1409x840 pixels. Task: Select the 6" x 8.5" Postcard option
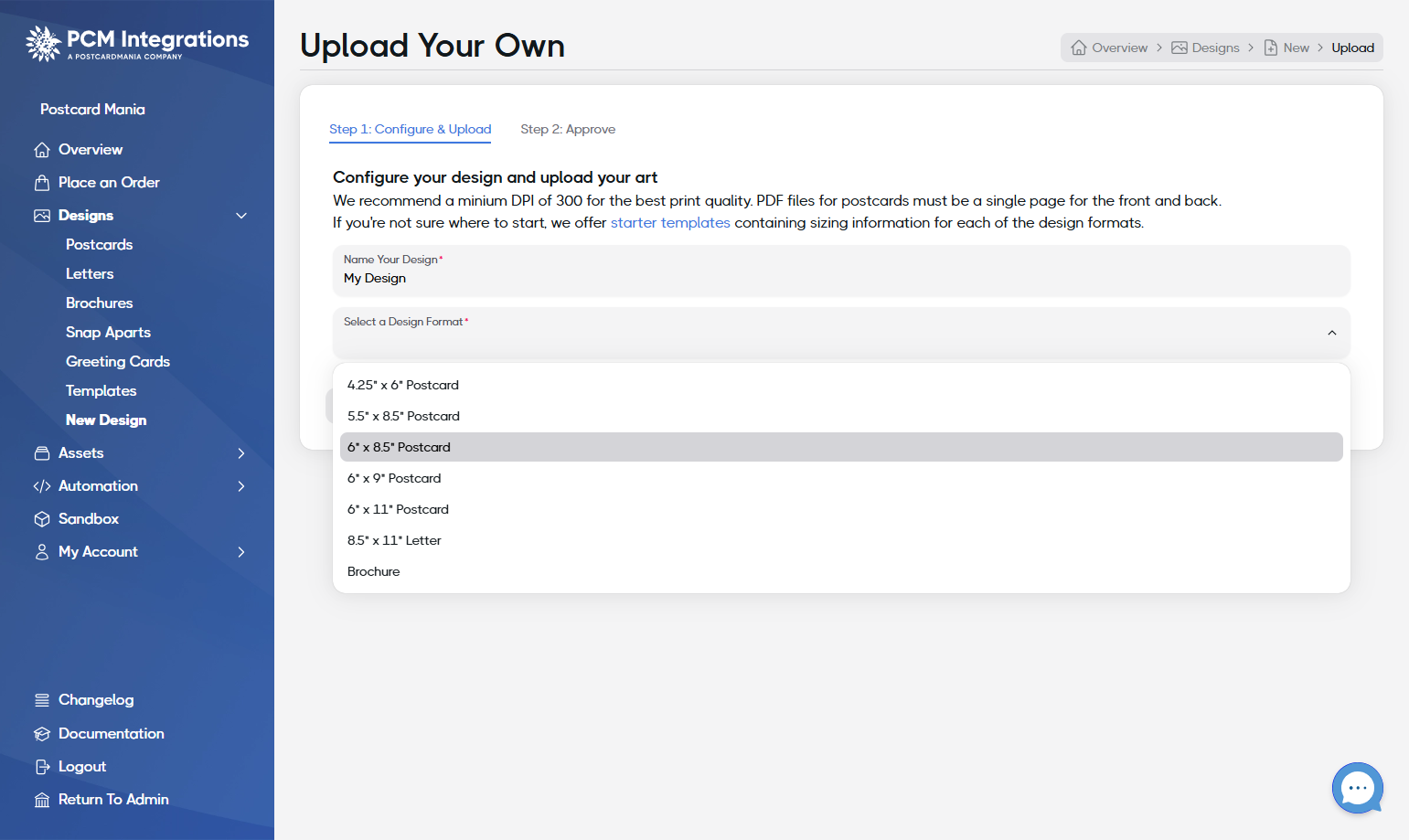pyautogui.click(x=841, y=447)
